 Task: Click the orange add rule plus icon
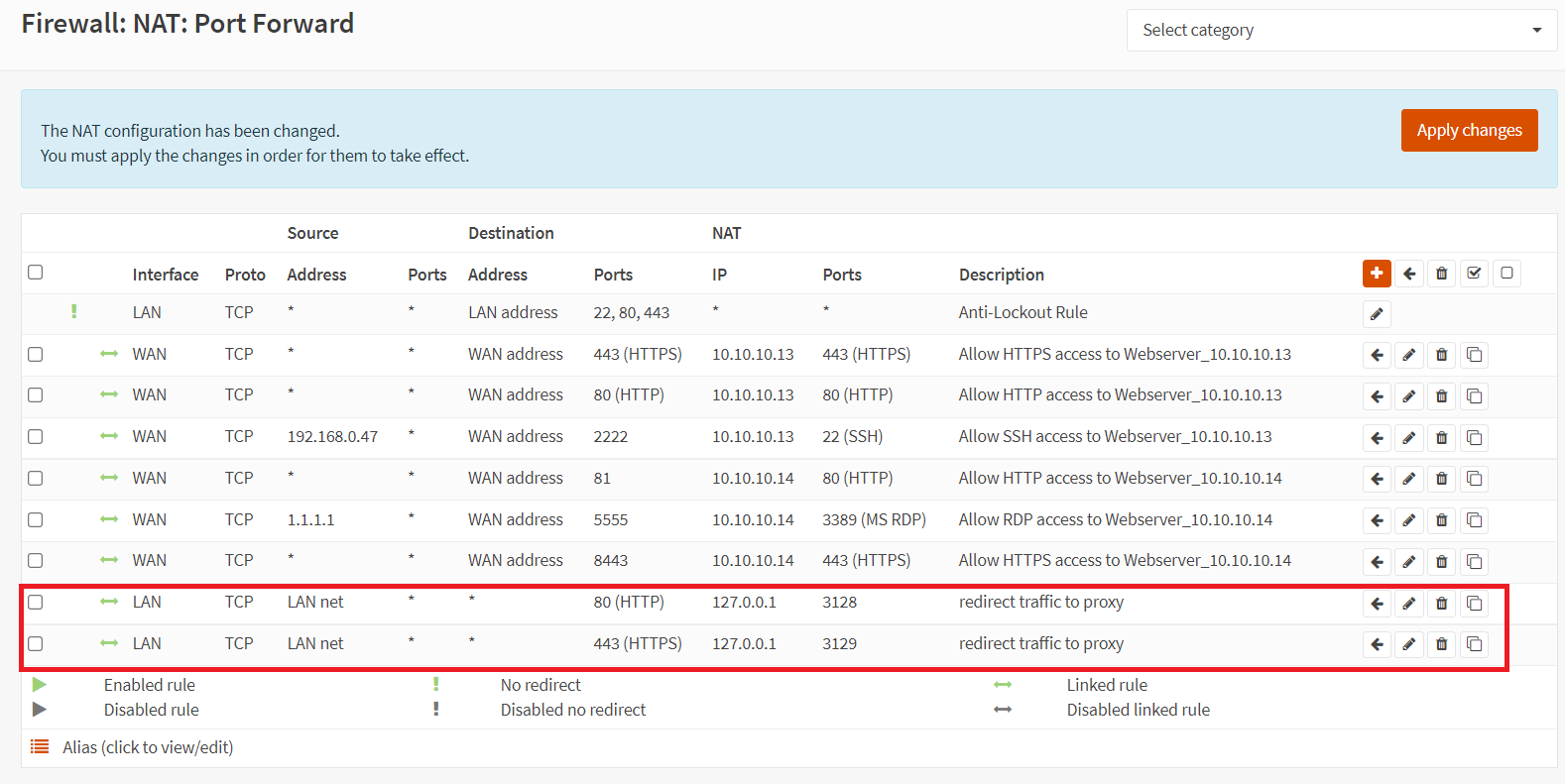coord(1377,274)
